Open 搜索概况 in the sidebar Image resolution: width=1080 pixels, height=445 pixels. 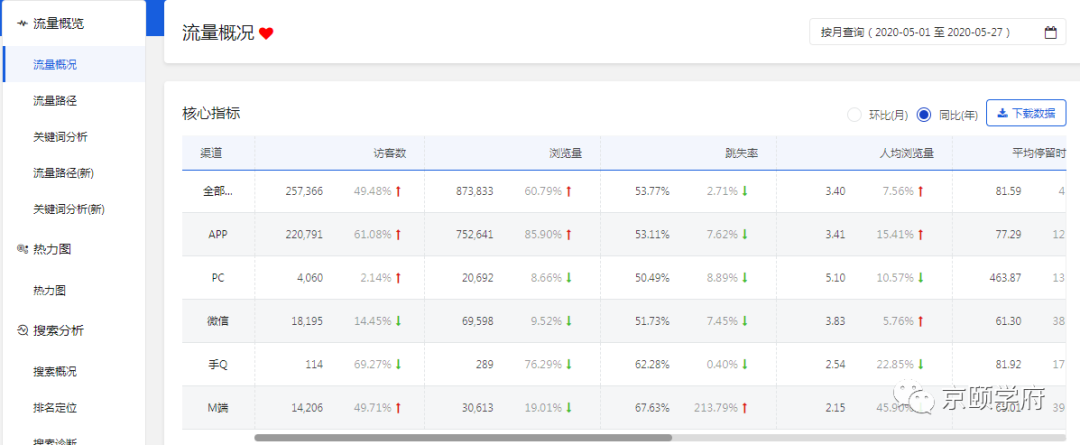(x=55, y=371)
